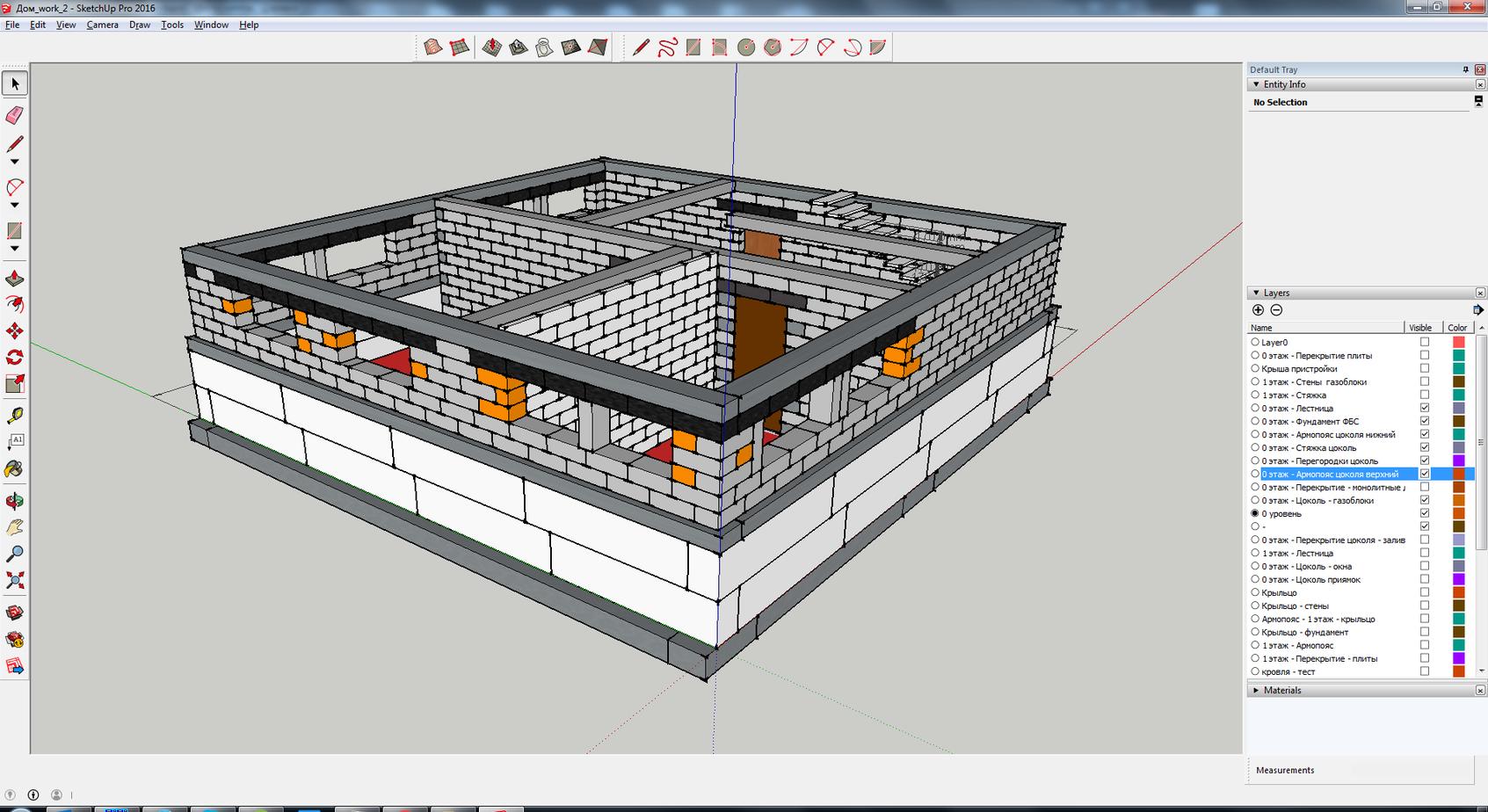This screenshot has height=812, width=1488.
Task: Activate the Push/Pull tool
Action: (x=14, y=279)
